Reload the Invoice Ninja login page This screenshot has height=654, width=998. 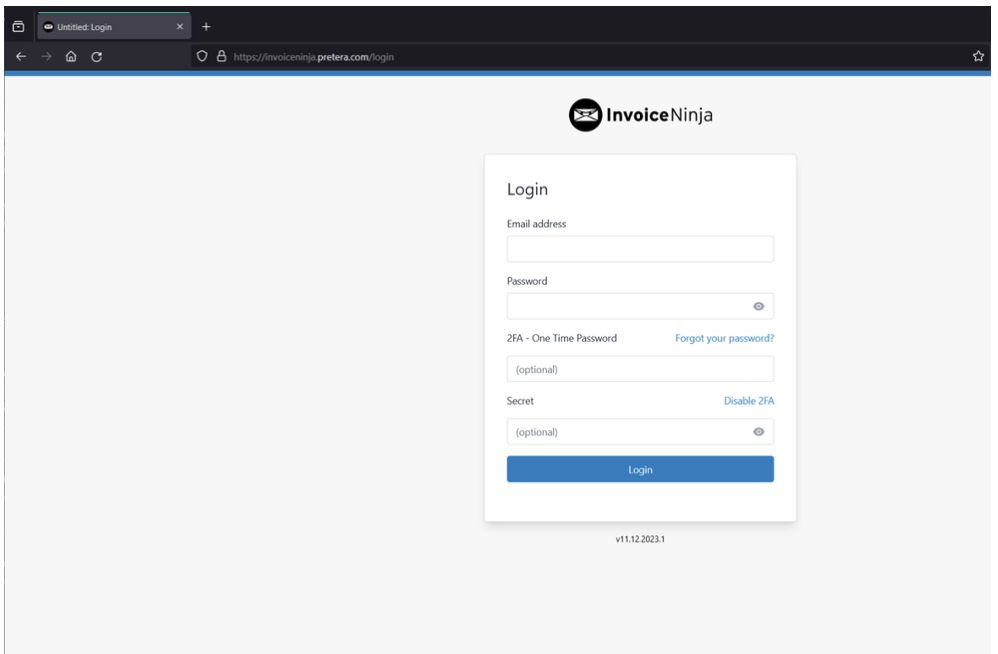click(x=97, y=57)
